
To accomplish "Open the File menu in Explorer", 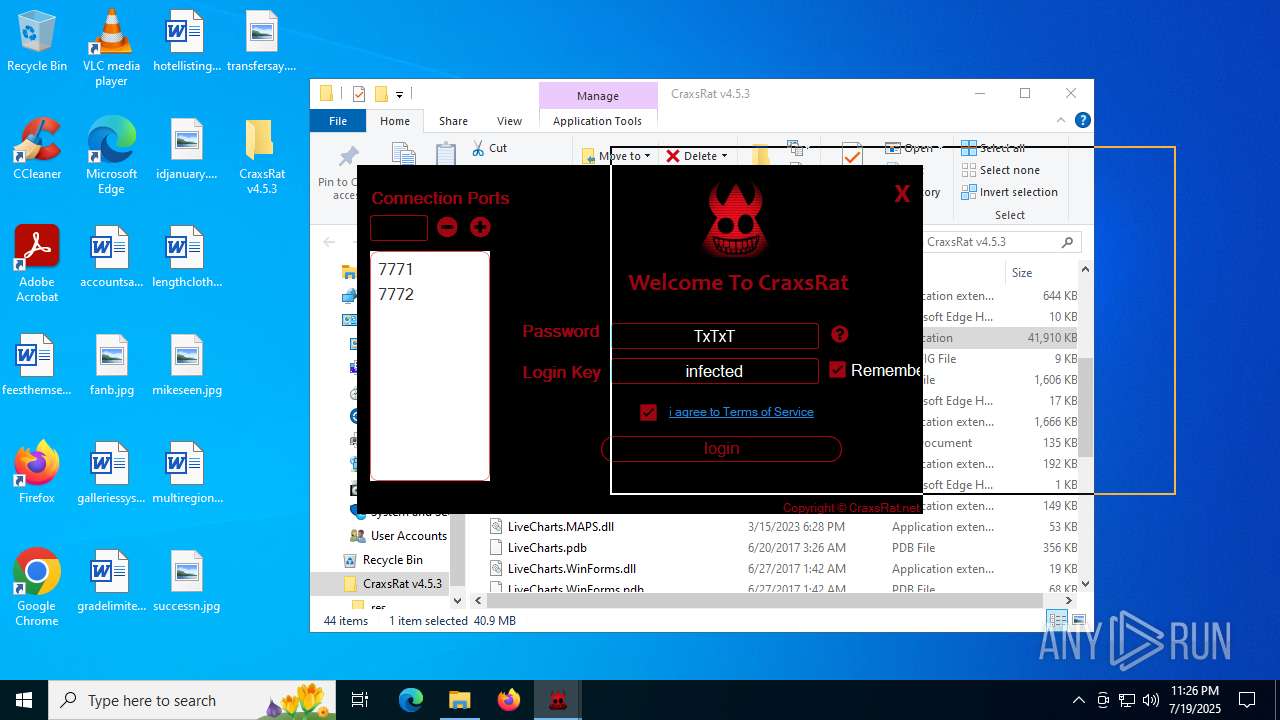I will pyautogui.click(x=338, y=121).
